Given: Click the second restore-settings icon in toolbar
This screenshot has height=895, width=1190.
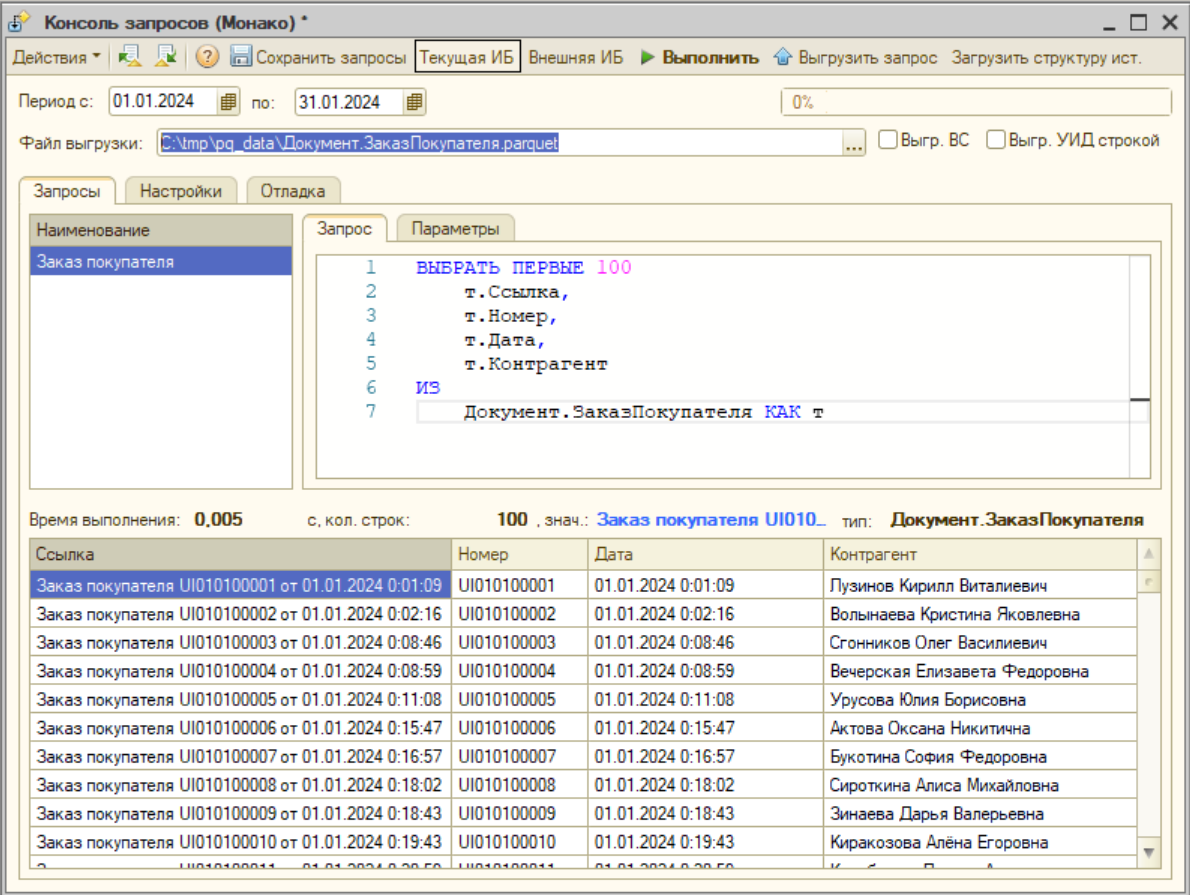Looking at the screenshot, I should (x=165, y=57).
